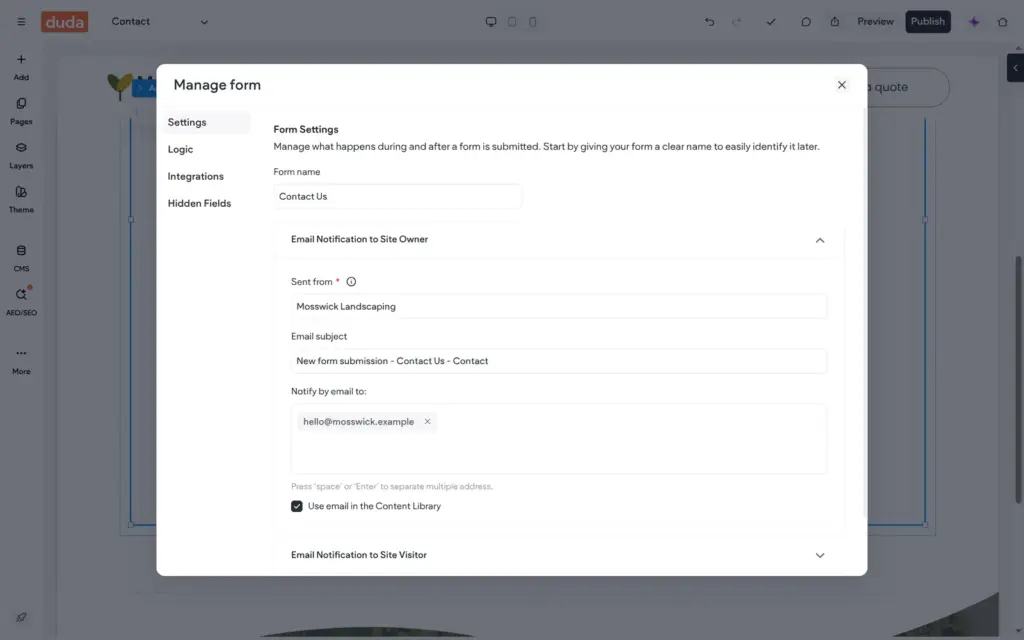Open the hamburger menu icon

[x=21, y=22]
